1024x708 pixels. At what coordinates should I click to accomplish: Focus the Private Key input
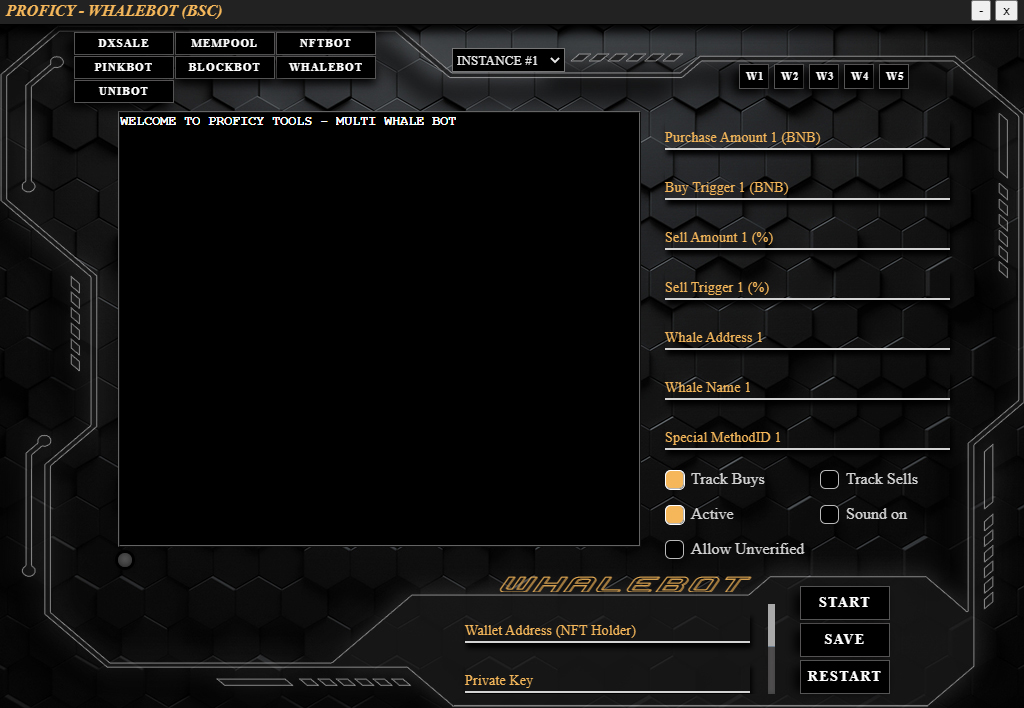pyautogui.click(x=607, y=681)
